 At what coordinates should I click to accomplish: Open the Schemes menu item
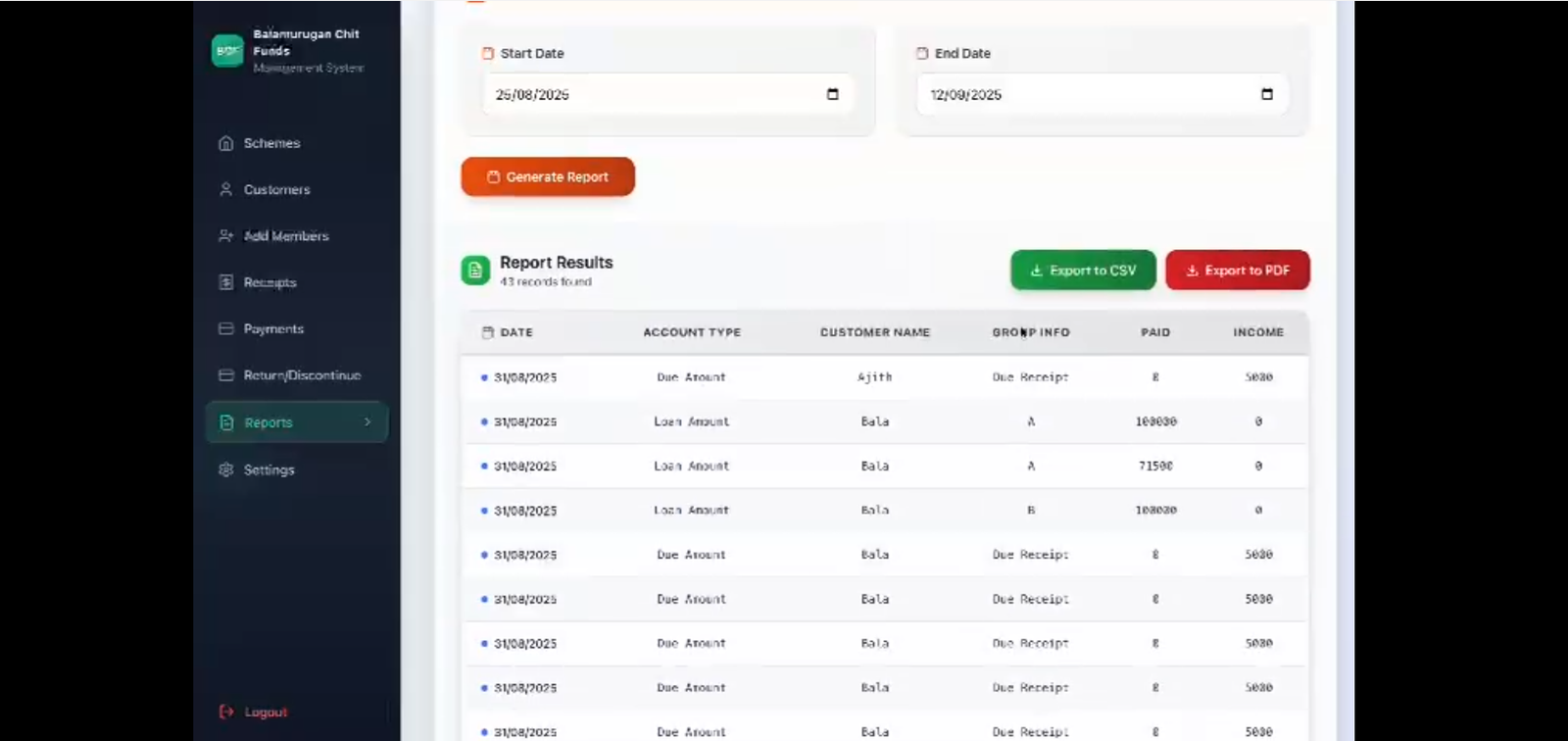(297, 143)
